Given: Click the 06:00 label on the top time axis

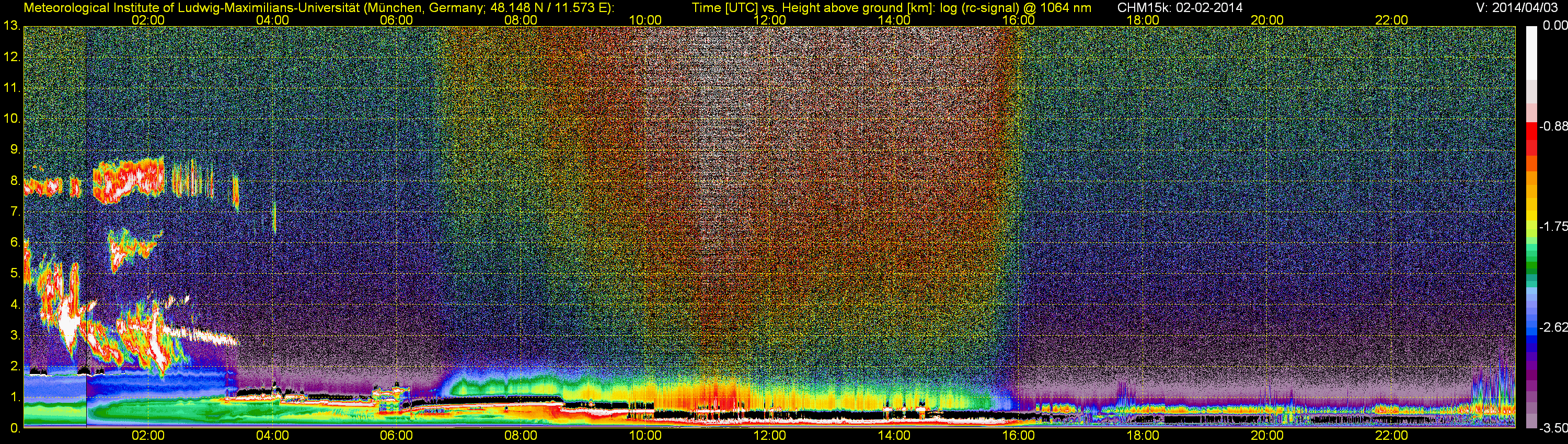Looking at the screenshot, I should coord(396,20).
